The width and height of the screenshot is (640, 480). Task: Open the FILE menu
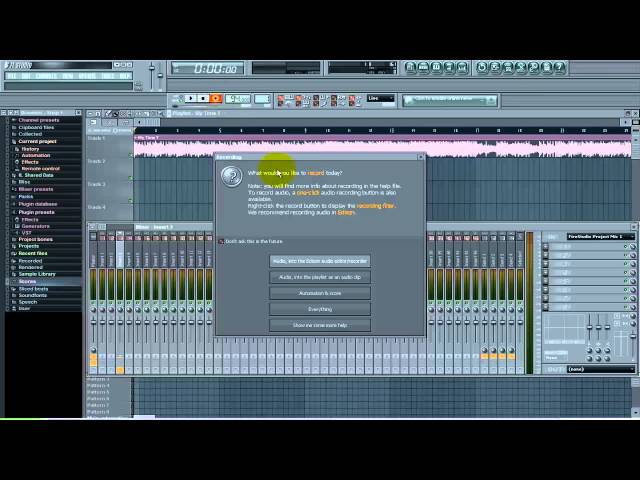12,76
